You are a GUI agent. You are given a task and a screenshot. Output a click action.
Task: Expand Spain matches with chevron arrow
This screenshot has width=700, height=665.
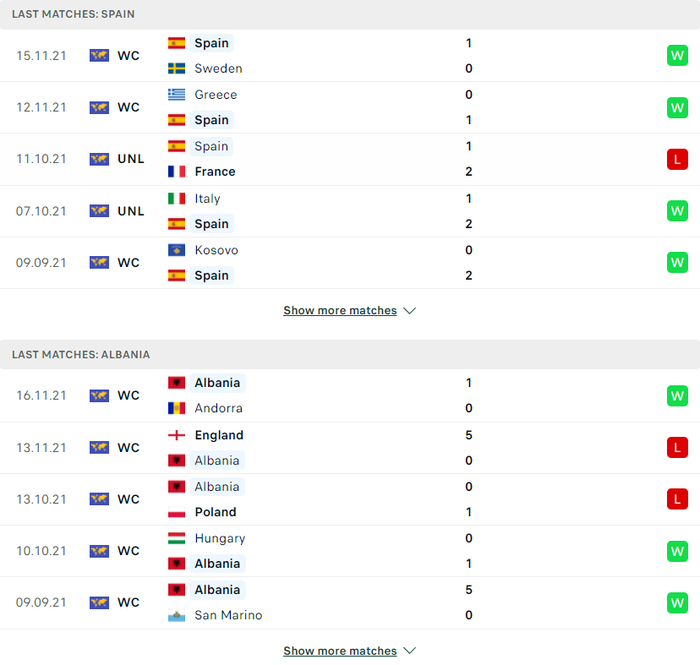409,311
